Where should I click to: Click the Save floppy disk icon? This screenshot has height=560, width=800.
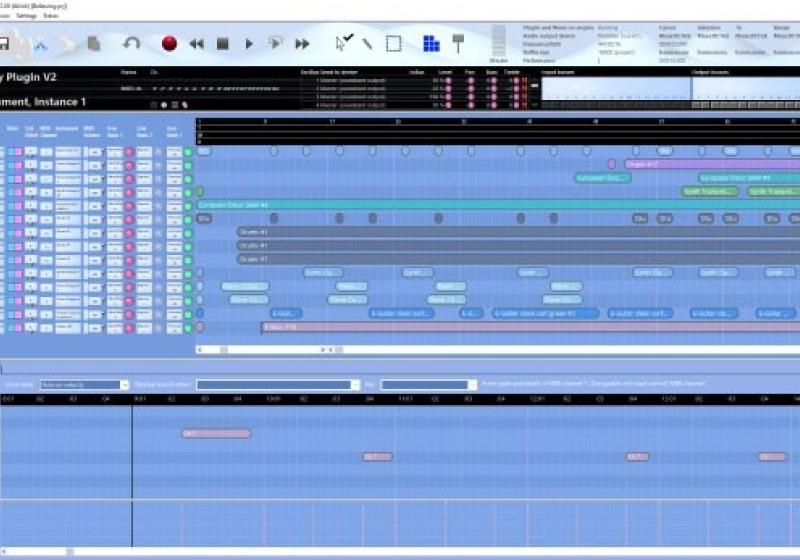click(4, 44)
